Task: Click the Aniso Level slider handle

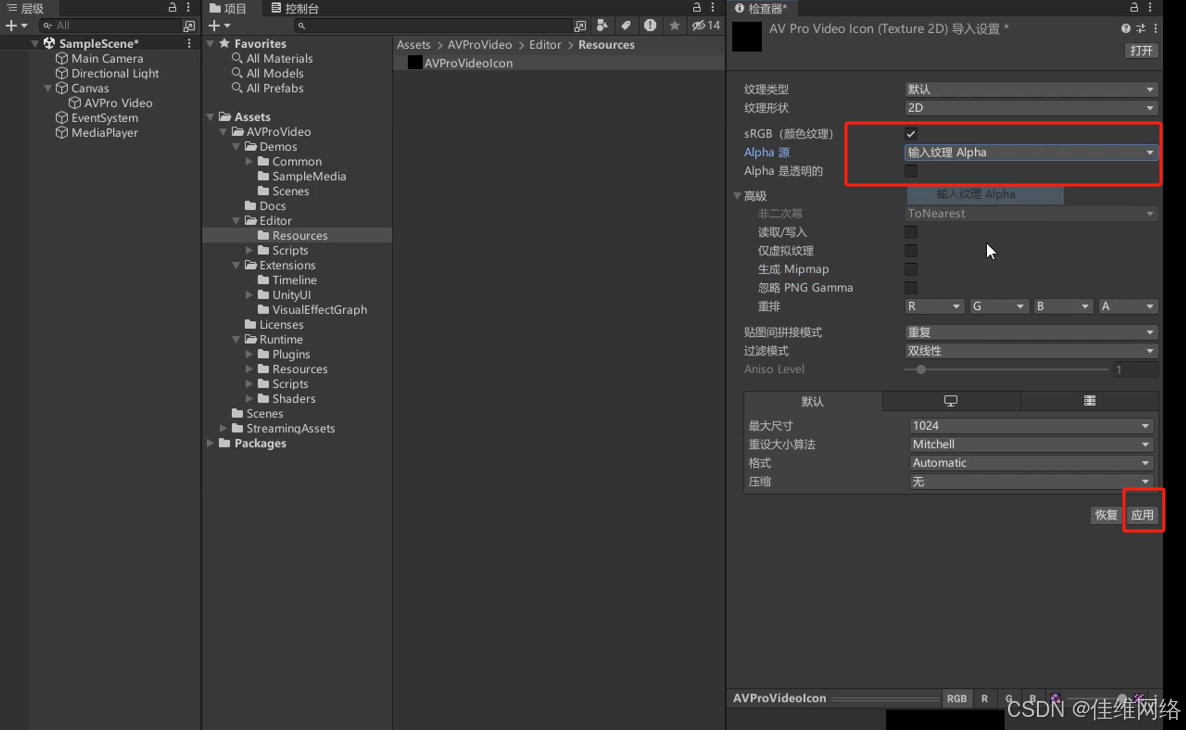Action: click(x=921, y=370)
